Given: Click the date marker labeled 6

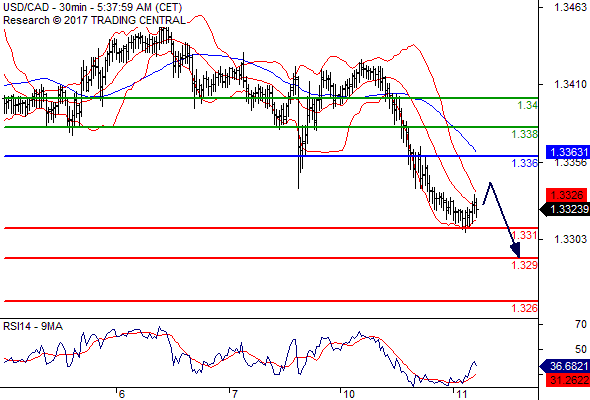Looking at the screenshot, I should click(x=121, y=394).
